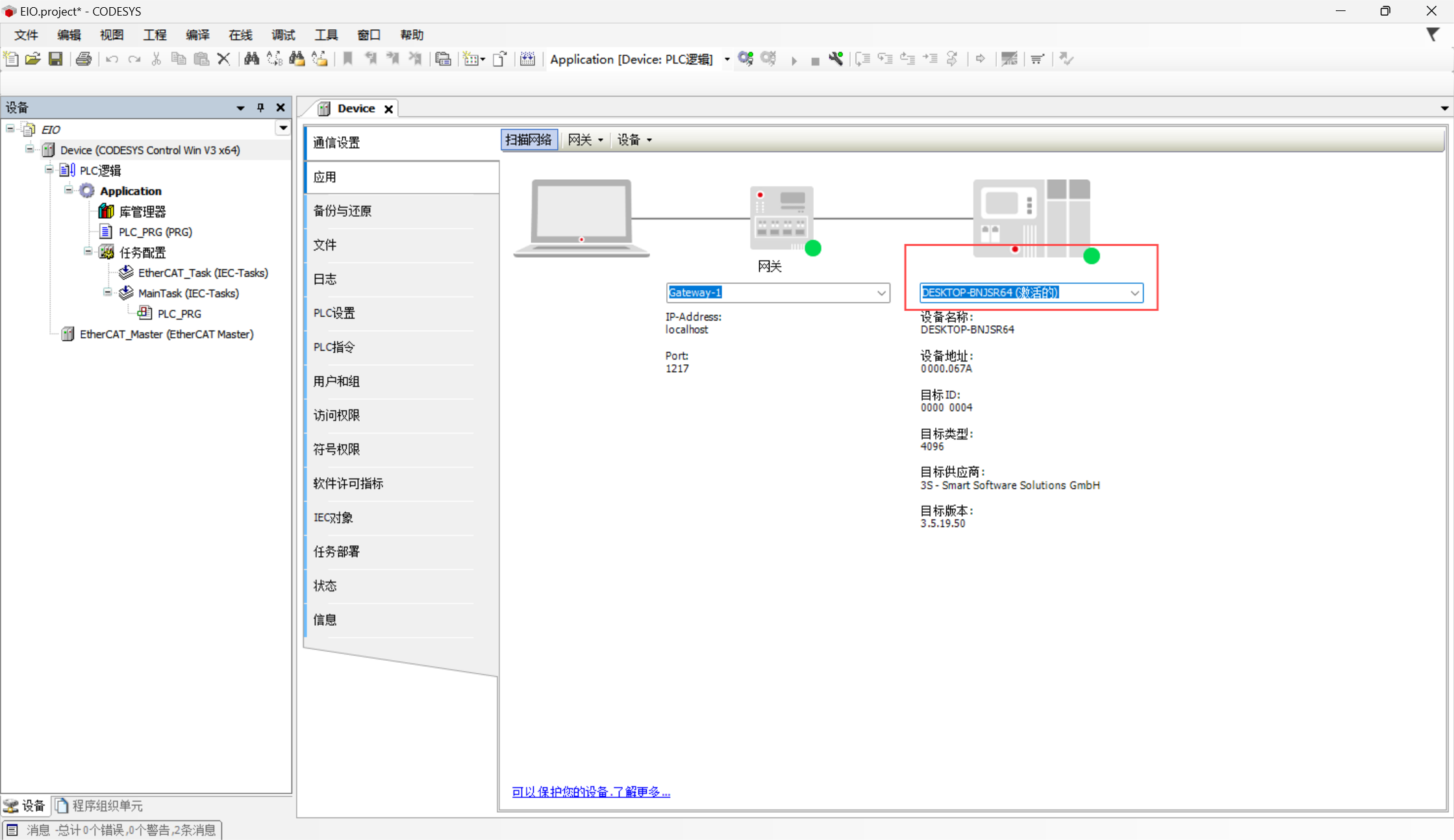1454x840 pixels.
Task: Open the DESKTOP-BNJSR64 device dropdown
Action: [1134, 293]
